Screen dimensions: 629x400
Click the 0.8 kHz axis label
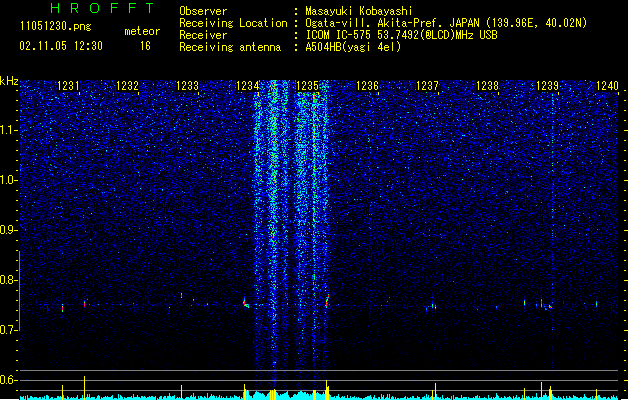coord(8,280)
